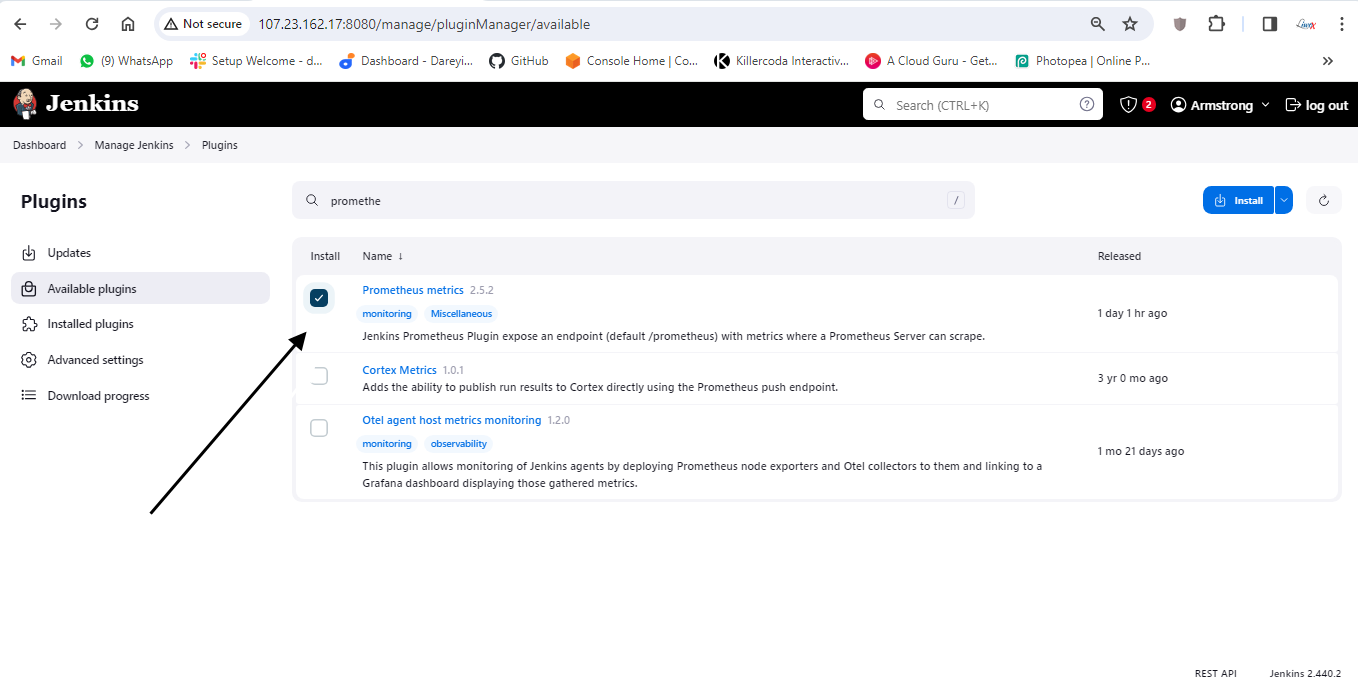
Task: Go to Advanced settings in sidebar
Action: pyautogui.click(x=95, y=360)
